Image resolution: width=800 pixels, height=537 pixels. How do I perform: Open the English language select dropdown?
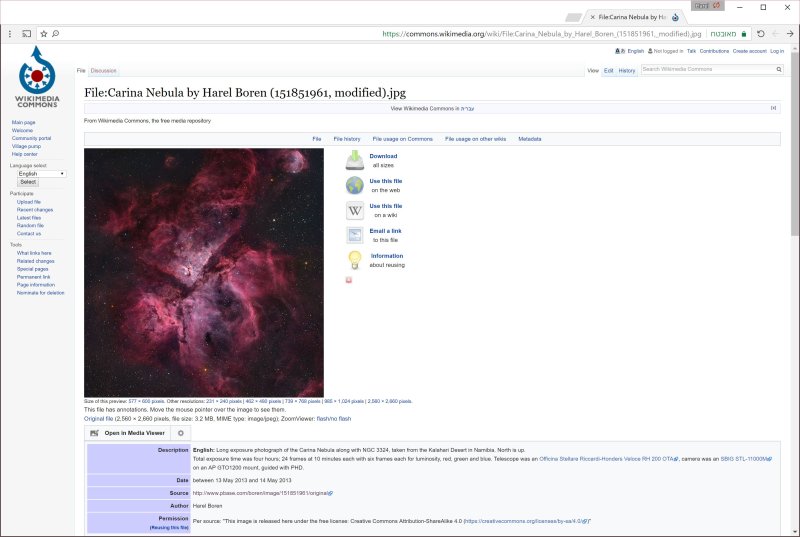point(41,174)
